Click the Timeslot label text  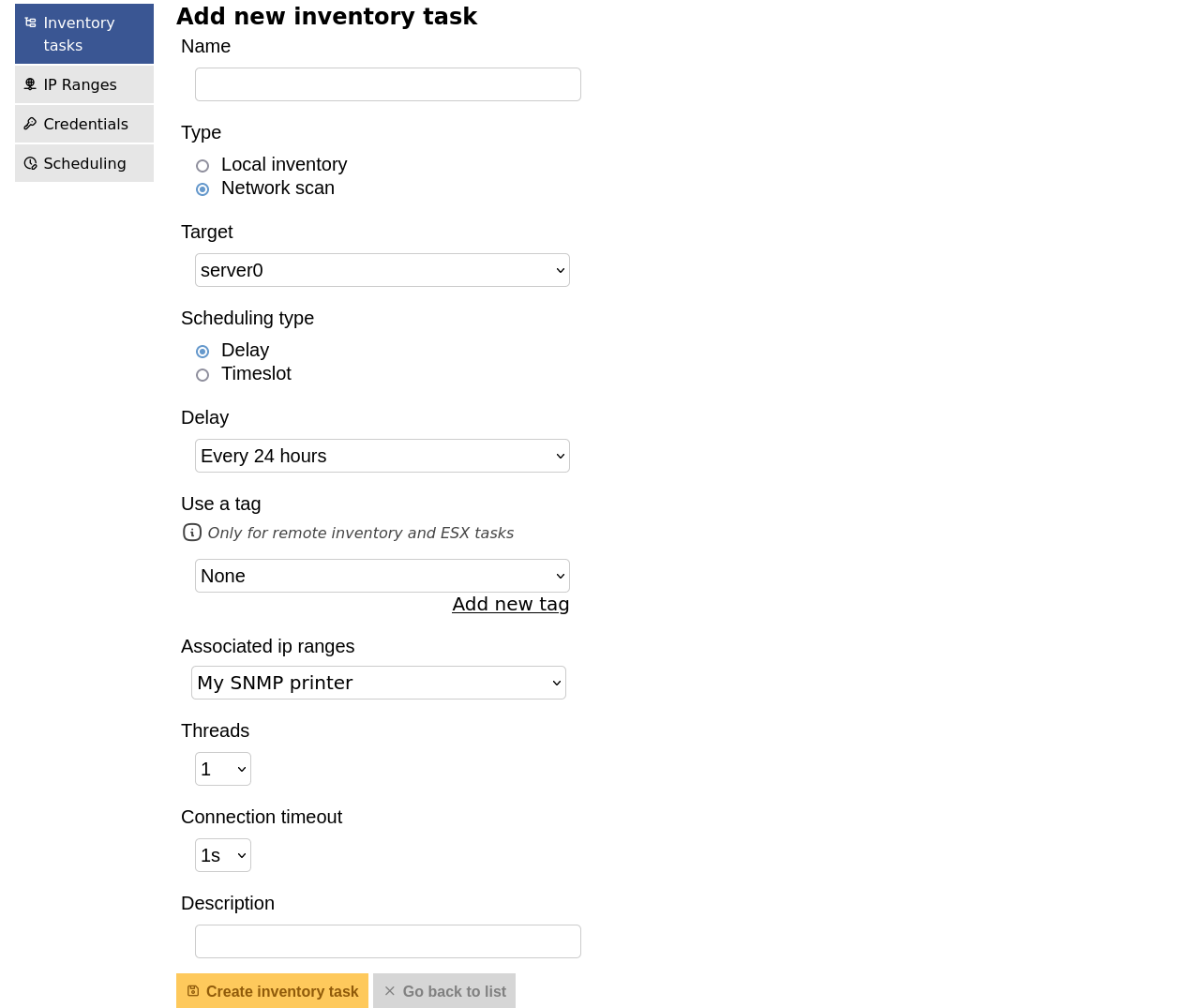[256, 373]
